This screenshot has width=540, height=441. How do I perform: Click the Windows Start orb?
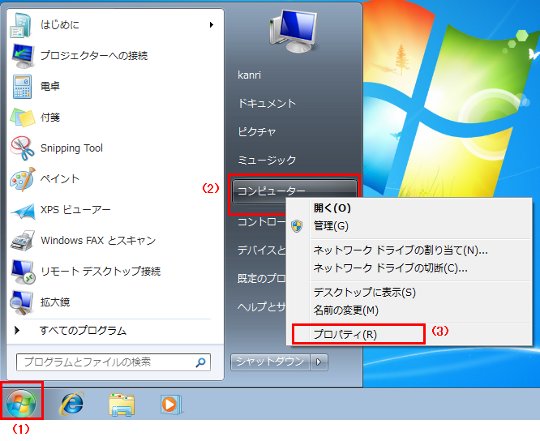21,403
